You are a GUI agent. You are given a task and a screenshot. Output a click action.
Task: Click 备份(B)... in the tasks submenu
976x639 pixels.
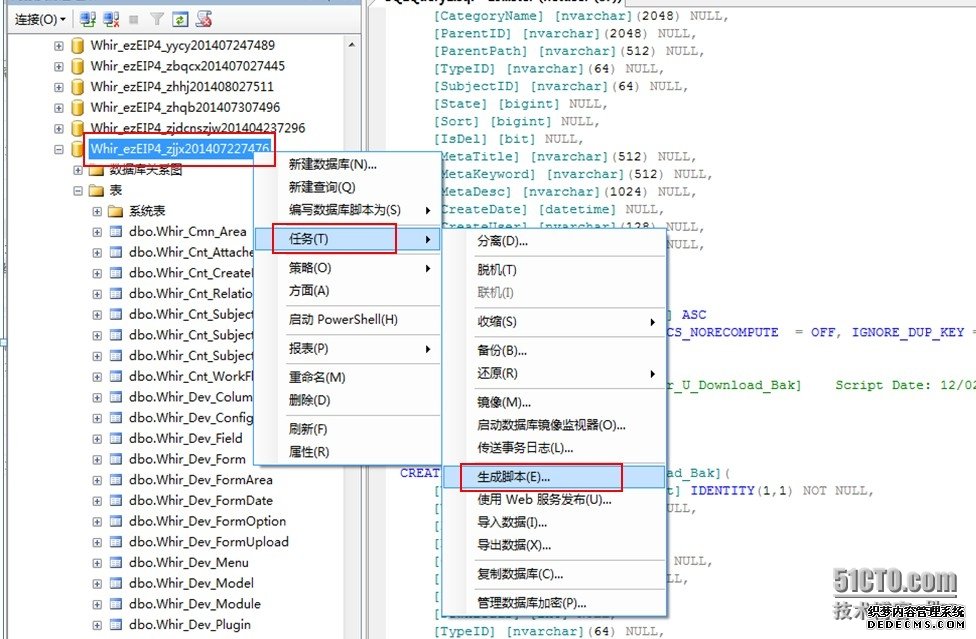tap(502, 351)
